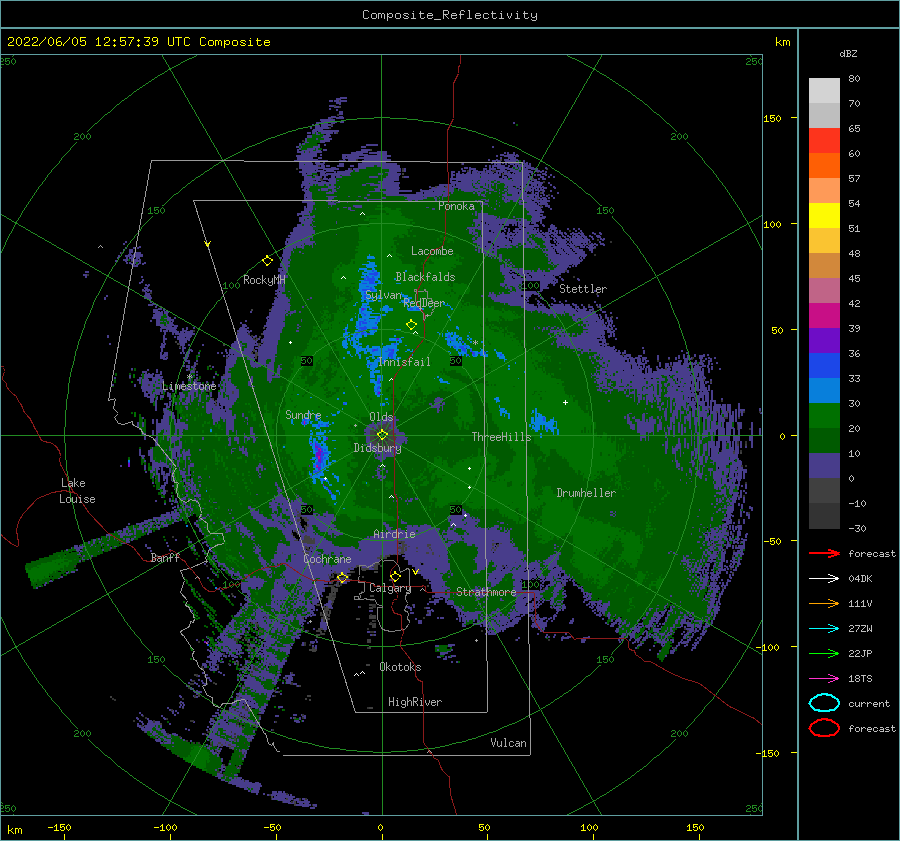
Task: Click the Strathmore city label
Action: (x=486, y=592)
